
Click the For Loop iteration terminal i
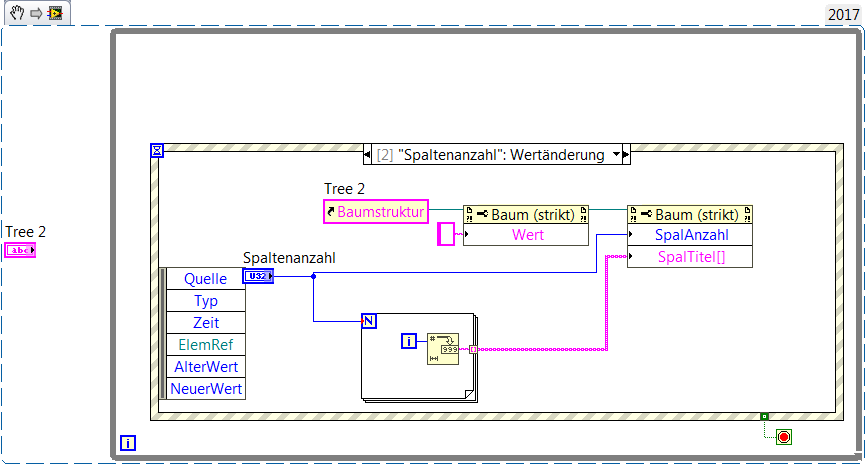[x=409, y=341]
